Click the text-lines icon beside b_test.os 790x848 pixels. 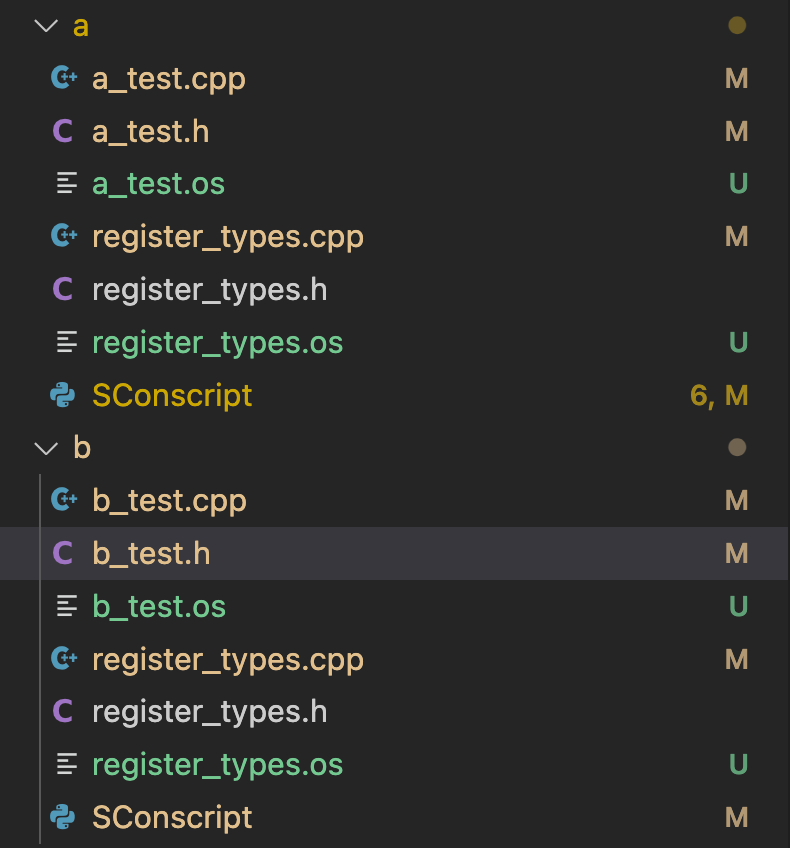[66, 606]
